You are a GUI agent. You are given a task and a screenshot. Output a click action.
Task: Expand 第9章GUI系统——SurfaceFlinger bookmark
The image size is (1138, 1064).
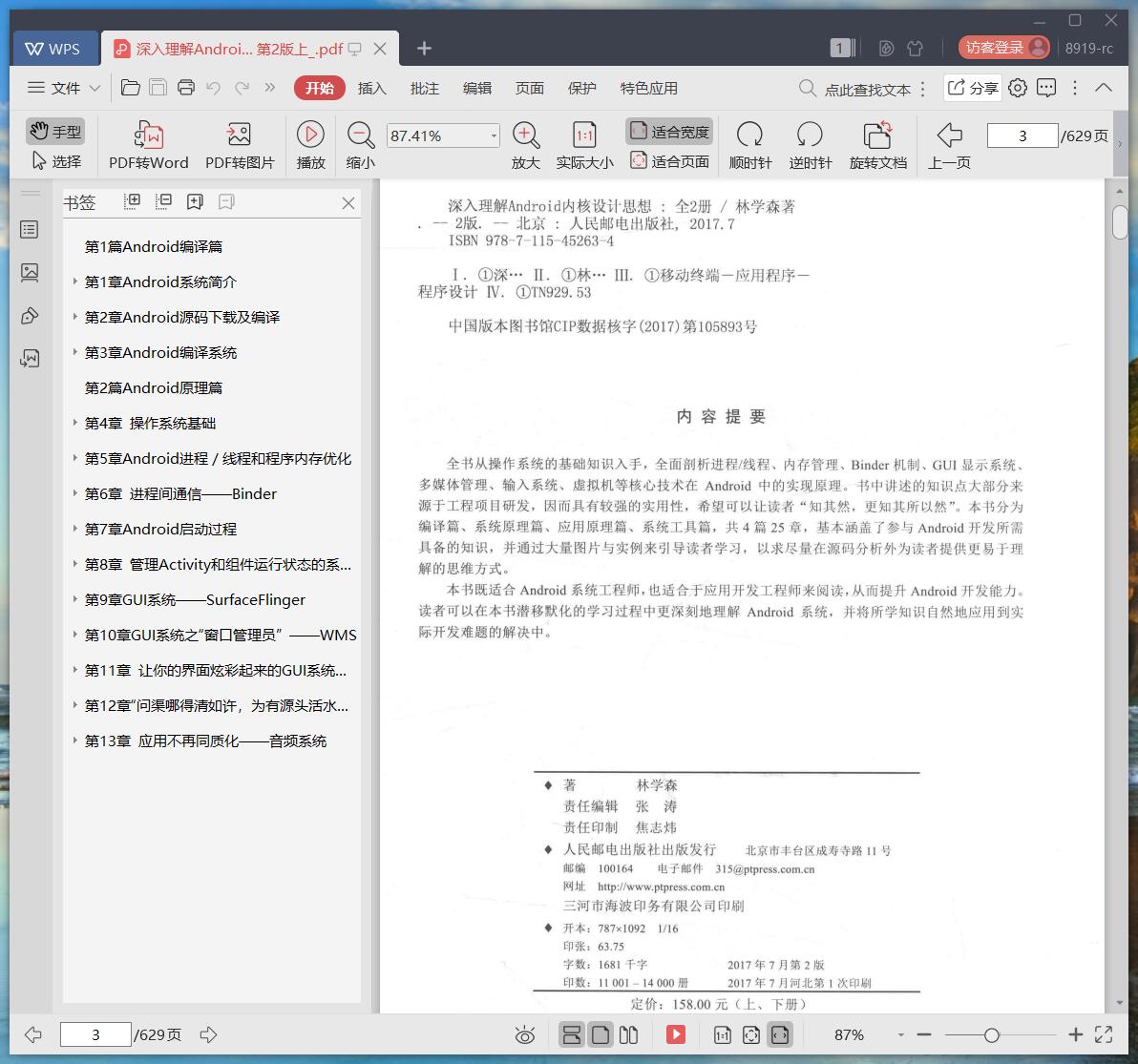point(74,599)
